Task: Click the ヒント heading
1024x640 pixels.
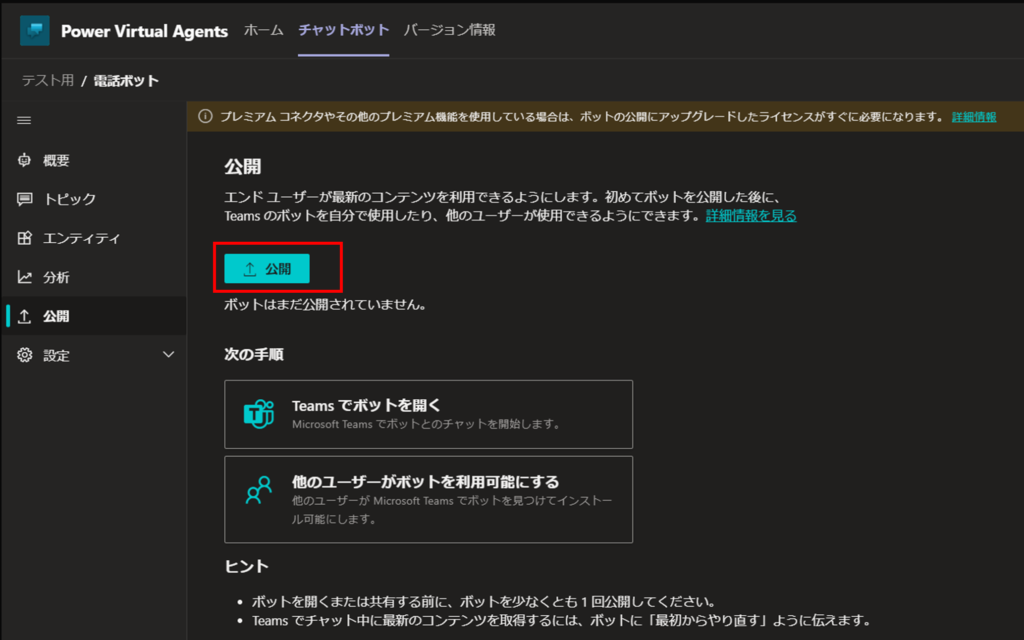Action: [247, 566]
